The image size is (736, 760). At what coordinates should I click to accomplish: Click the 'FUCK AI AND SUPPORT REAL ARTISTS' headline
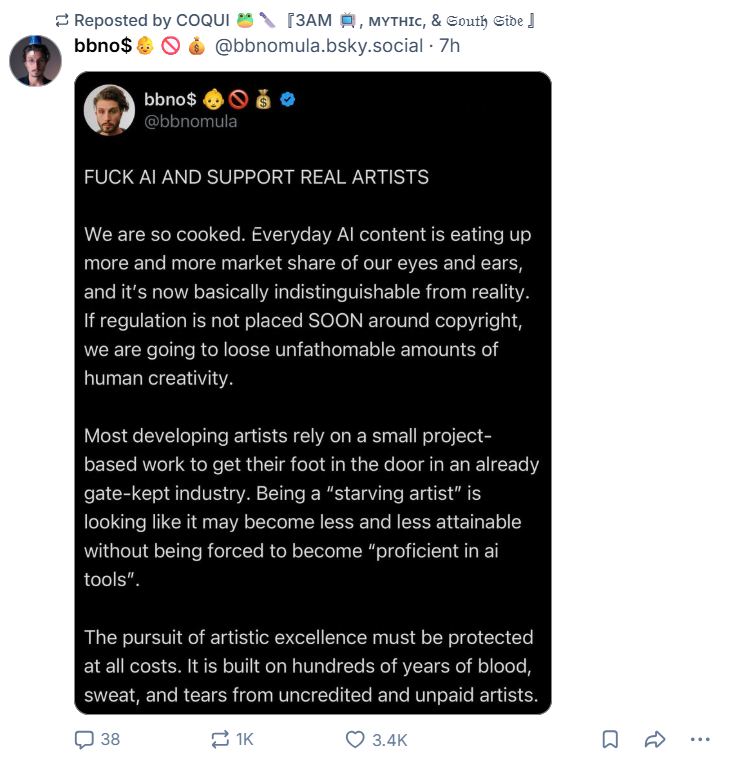coord(256,177)
